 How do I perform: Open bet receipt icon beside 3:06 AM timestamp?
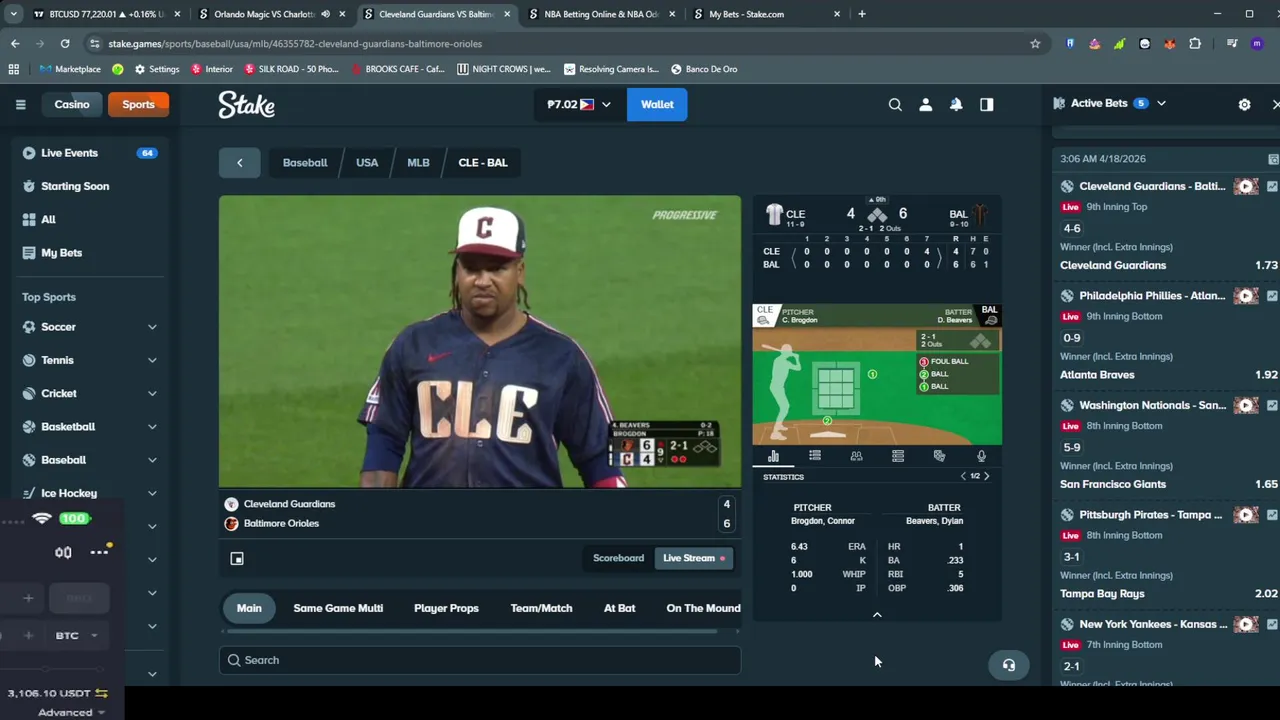pos(1273,159)
